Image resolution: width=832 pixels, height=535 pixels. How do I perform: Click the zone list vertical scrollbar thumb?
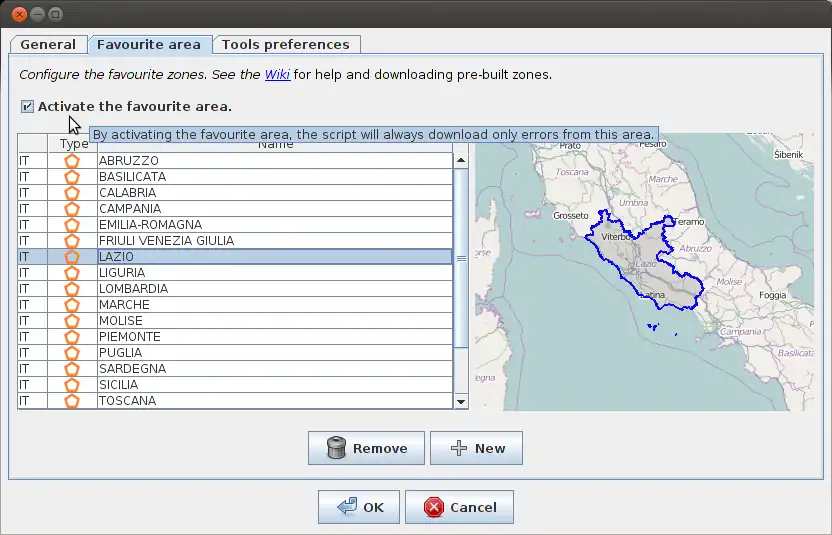(461, 258)
